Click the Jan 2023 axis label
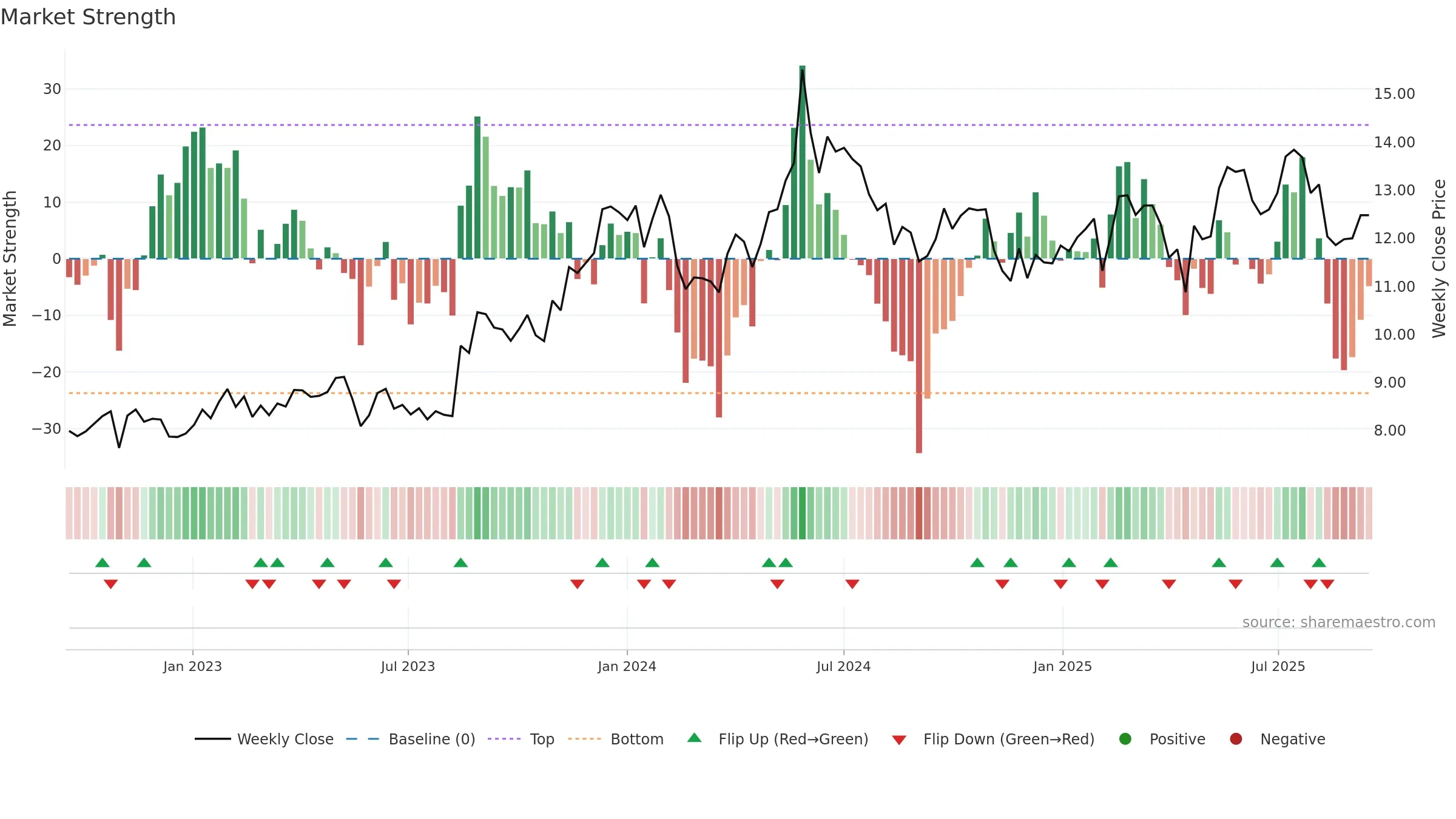Screen dimensions: 1456x819 (192, 666)
